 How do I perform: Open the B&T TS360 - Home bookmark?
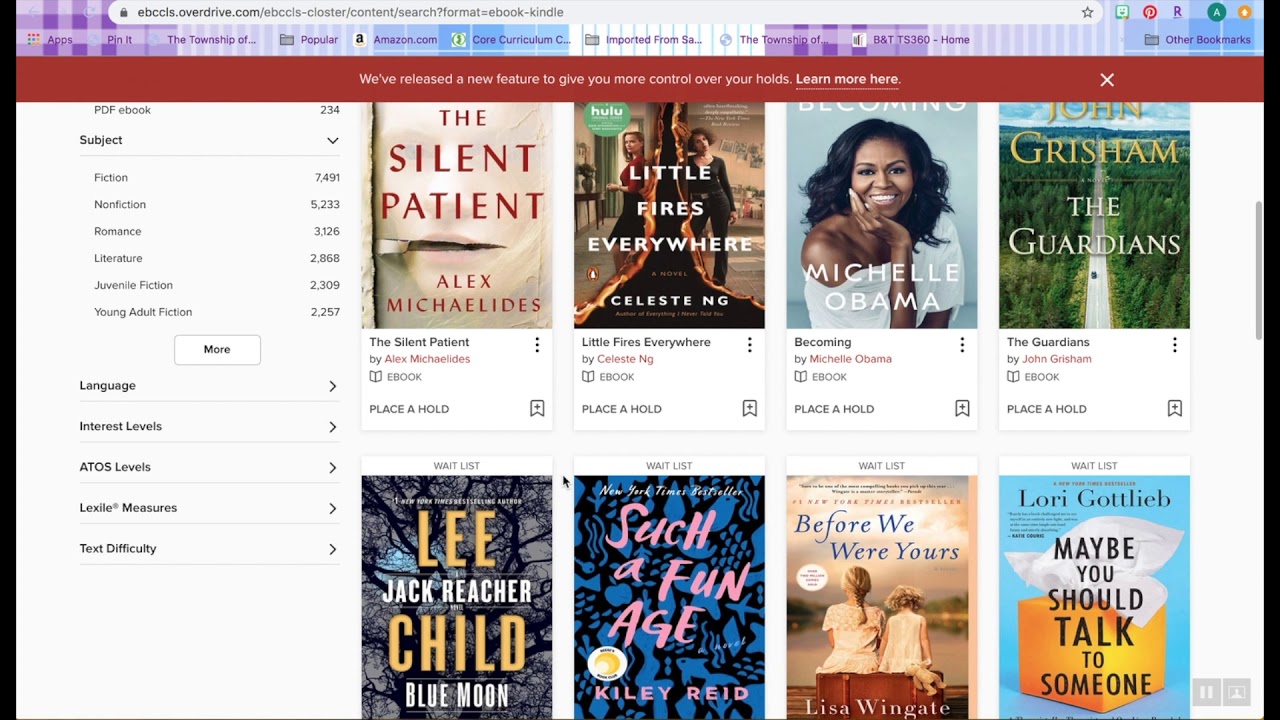pos(910,40)
